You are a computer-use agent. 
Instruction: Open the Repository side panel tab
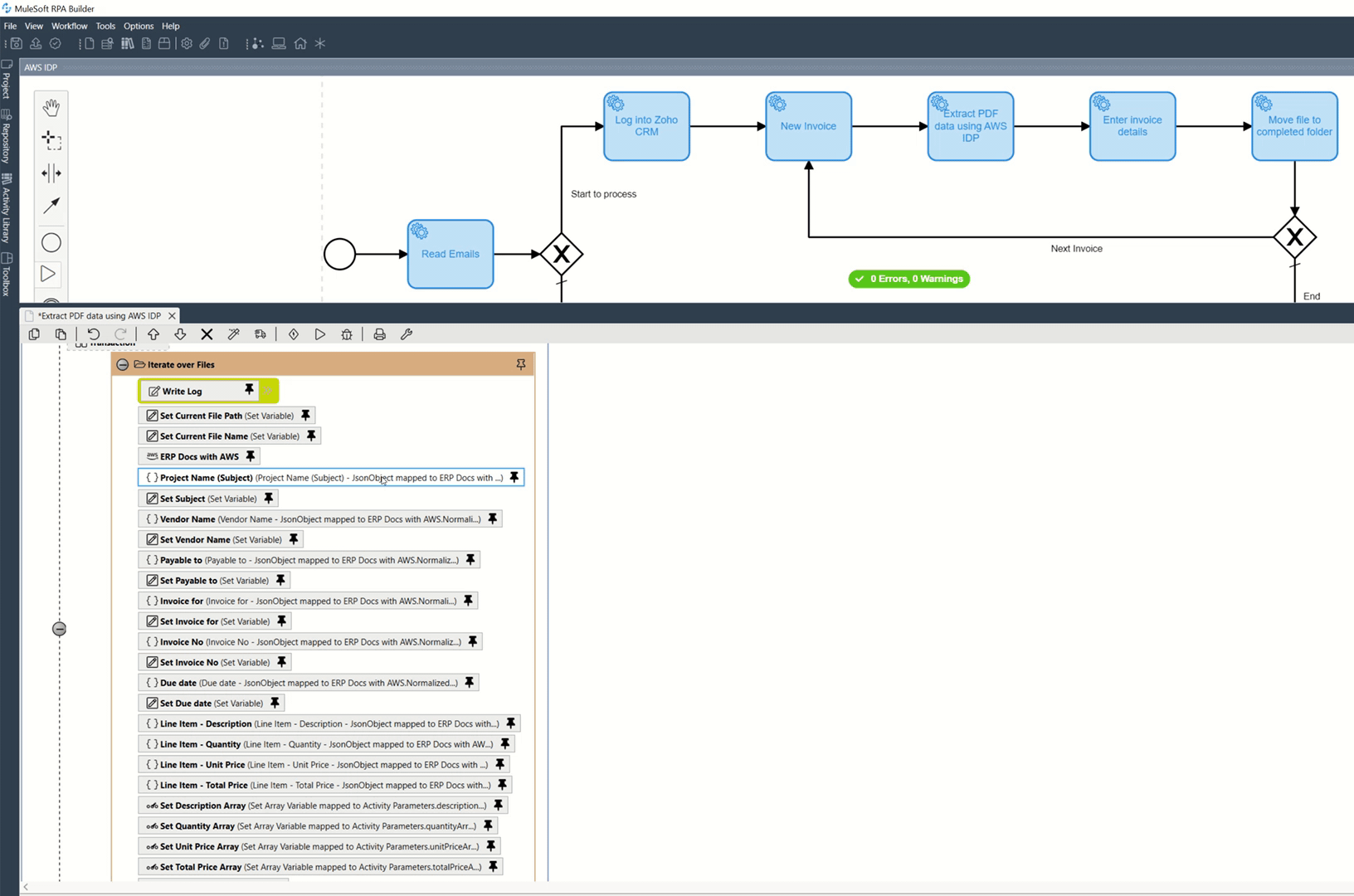point(7,136)
